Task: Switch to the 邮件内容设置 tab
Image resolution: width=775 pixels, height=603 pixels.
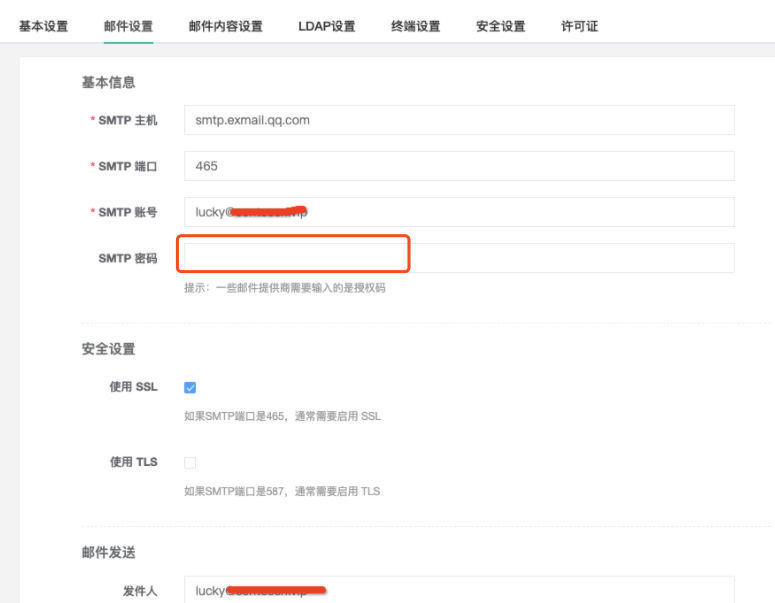Action: tap(226, 26)
